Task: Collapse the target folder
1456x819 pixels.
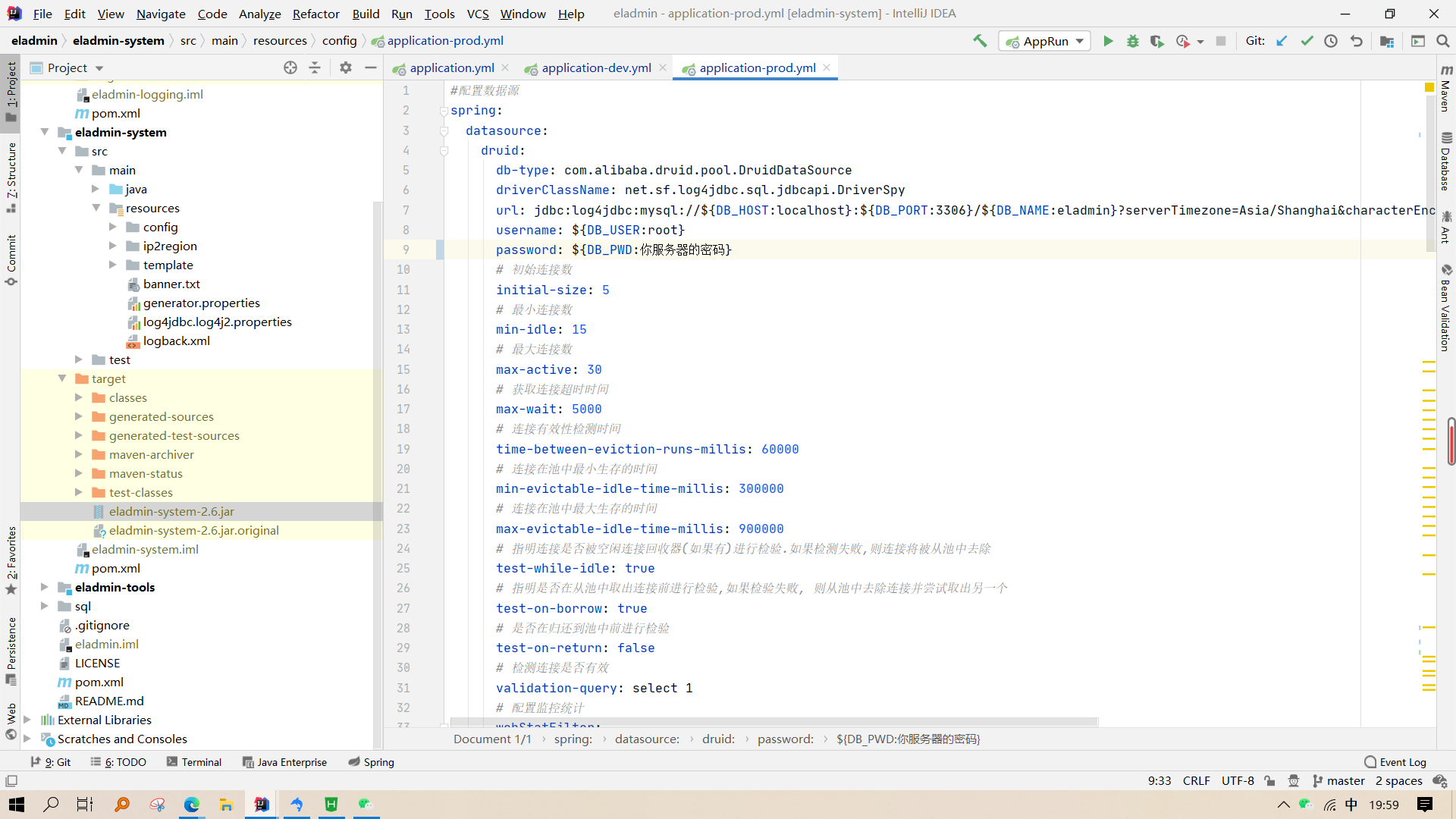Action: pos(62,378)
